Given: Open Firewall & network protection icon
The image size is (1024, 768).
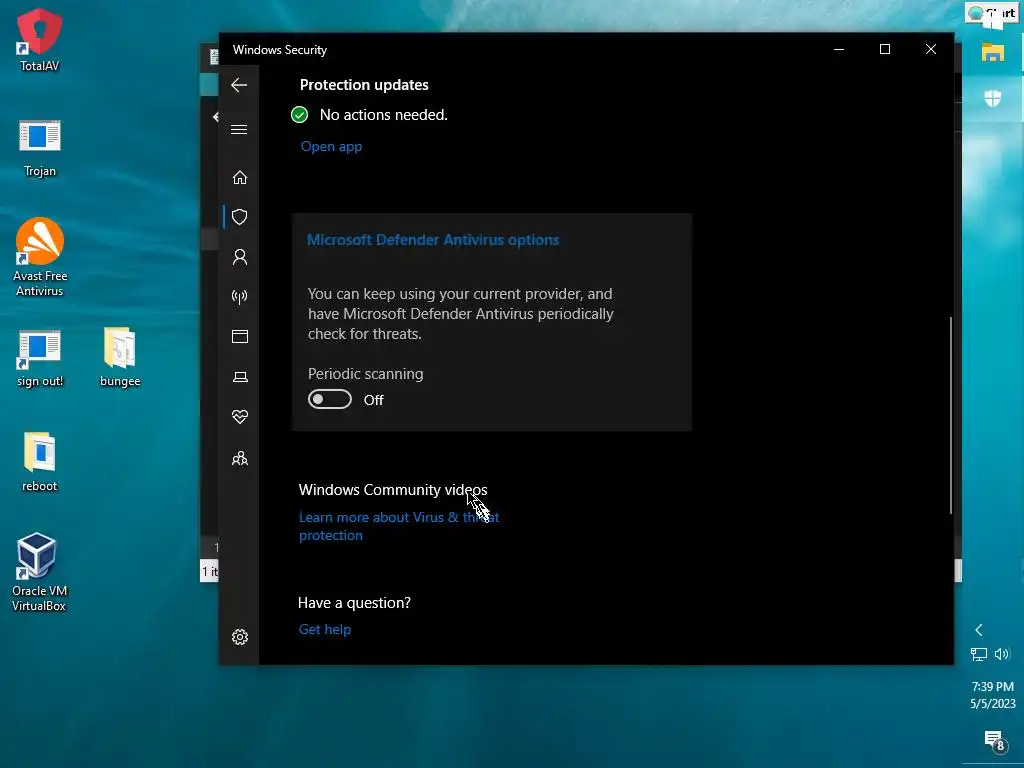Looking at the screenshot, I should (240, 297).
